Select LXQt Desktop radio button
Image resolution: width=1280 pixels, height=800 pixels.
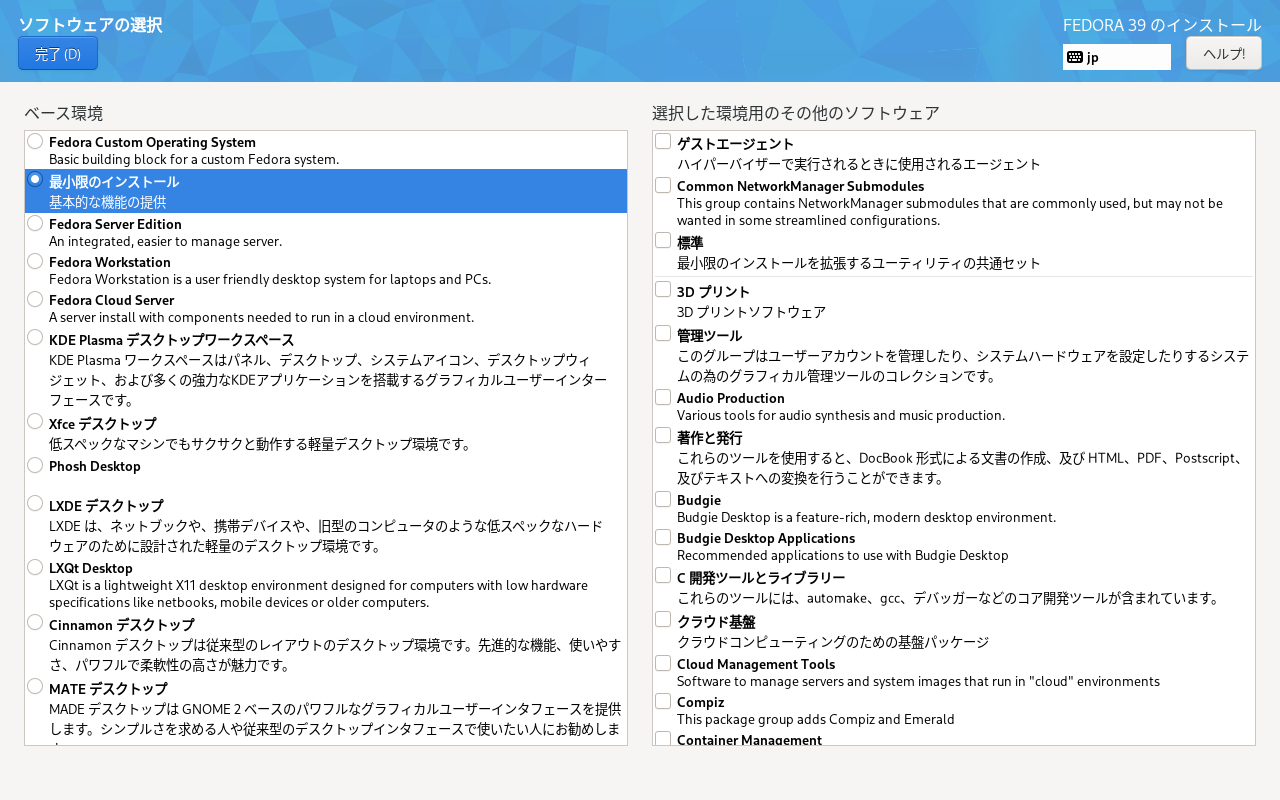35,567
